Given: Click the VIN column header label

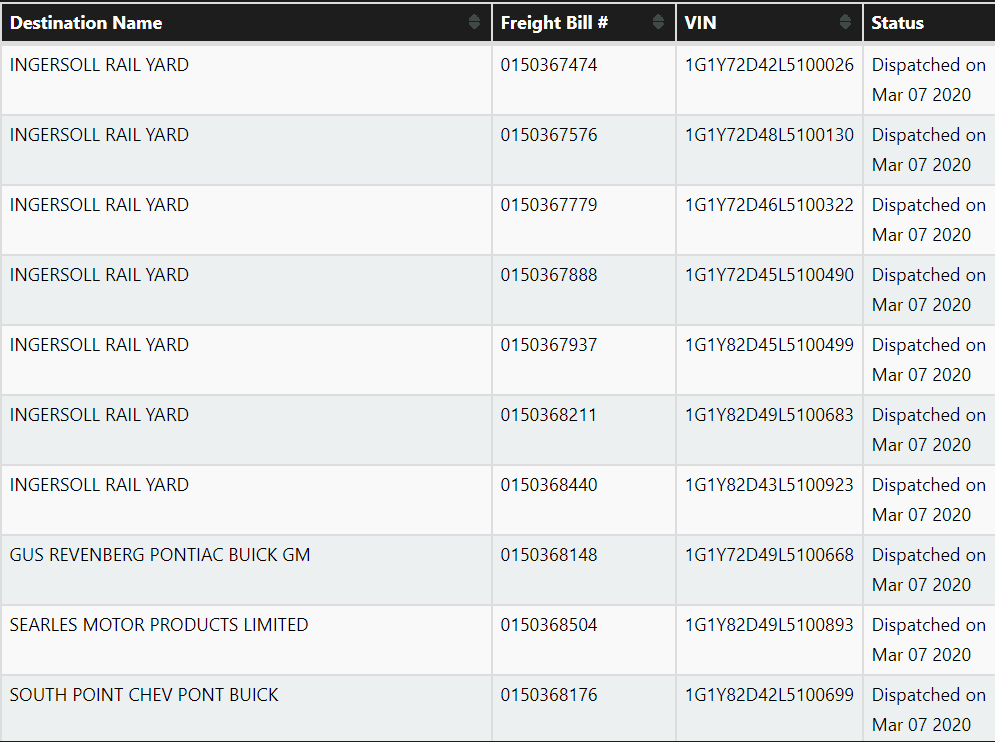Looking at the screenshot, I should pyautogui.click(x=700, y=22).
